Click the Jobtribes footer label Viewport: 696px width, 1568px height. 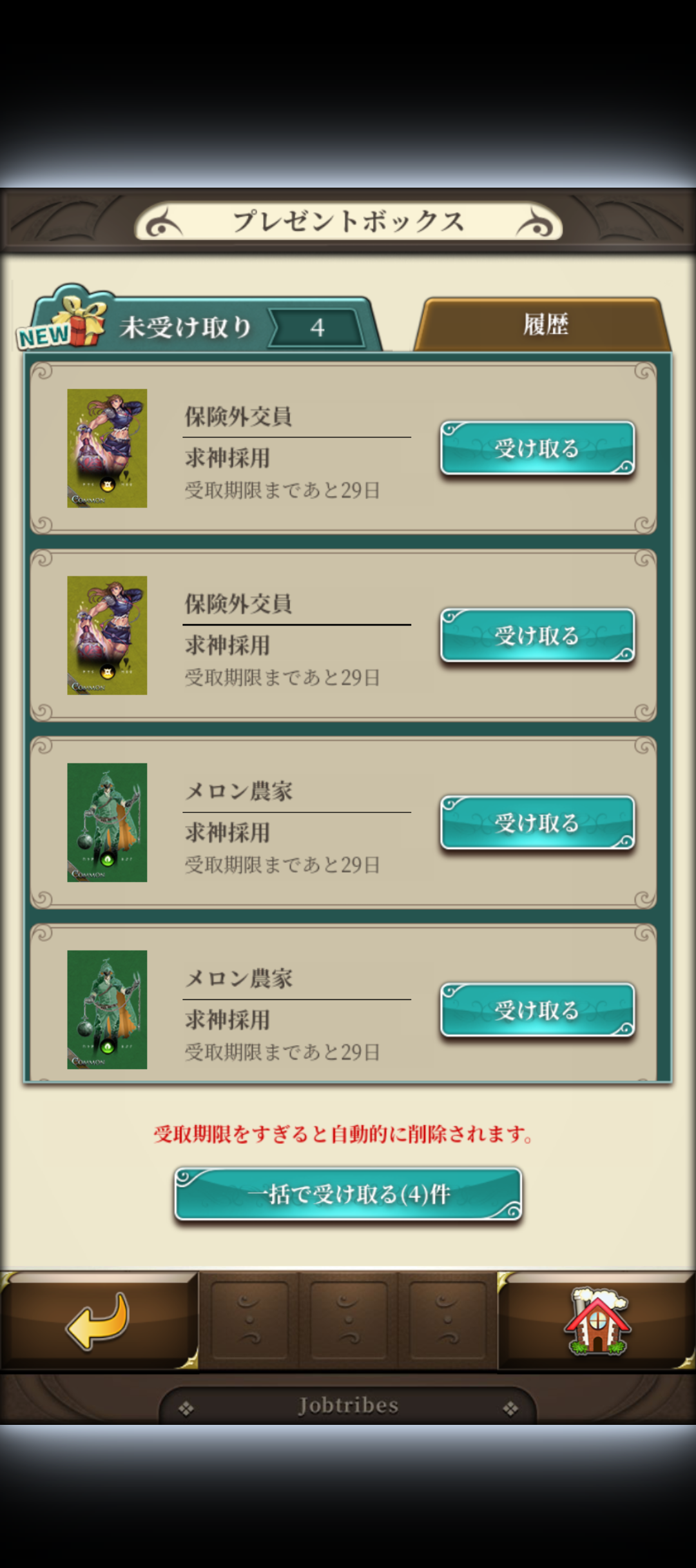click(x=348, y=1406)
